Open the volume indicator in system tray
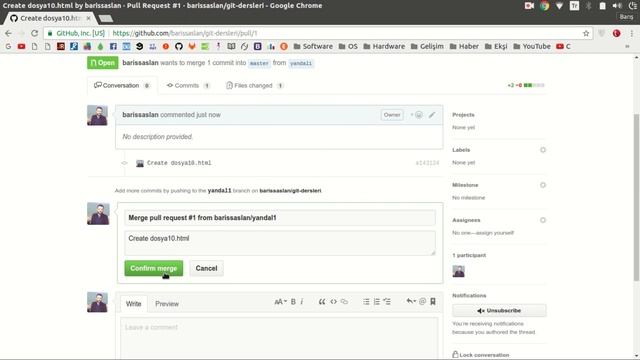 coord(617,6)
